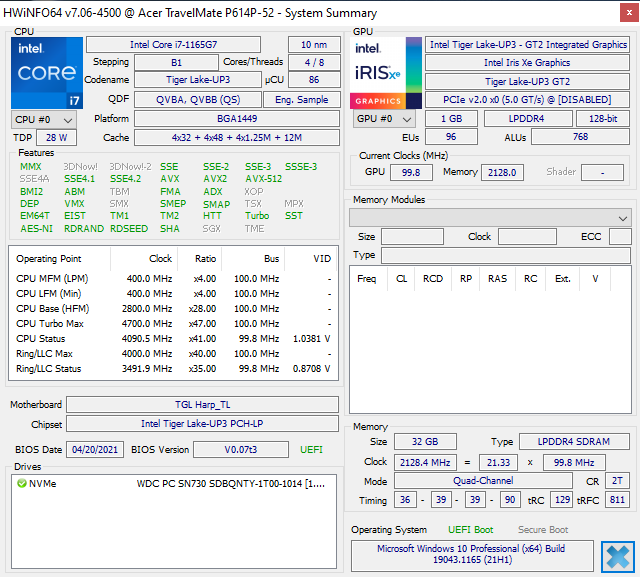Open the GPU #0 selector dropdown
This screenshot has width=640, height=577.
[384, 119]
